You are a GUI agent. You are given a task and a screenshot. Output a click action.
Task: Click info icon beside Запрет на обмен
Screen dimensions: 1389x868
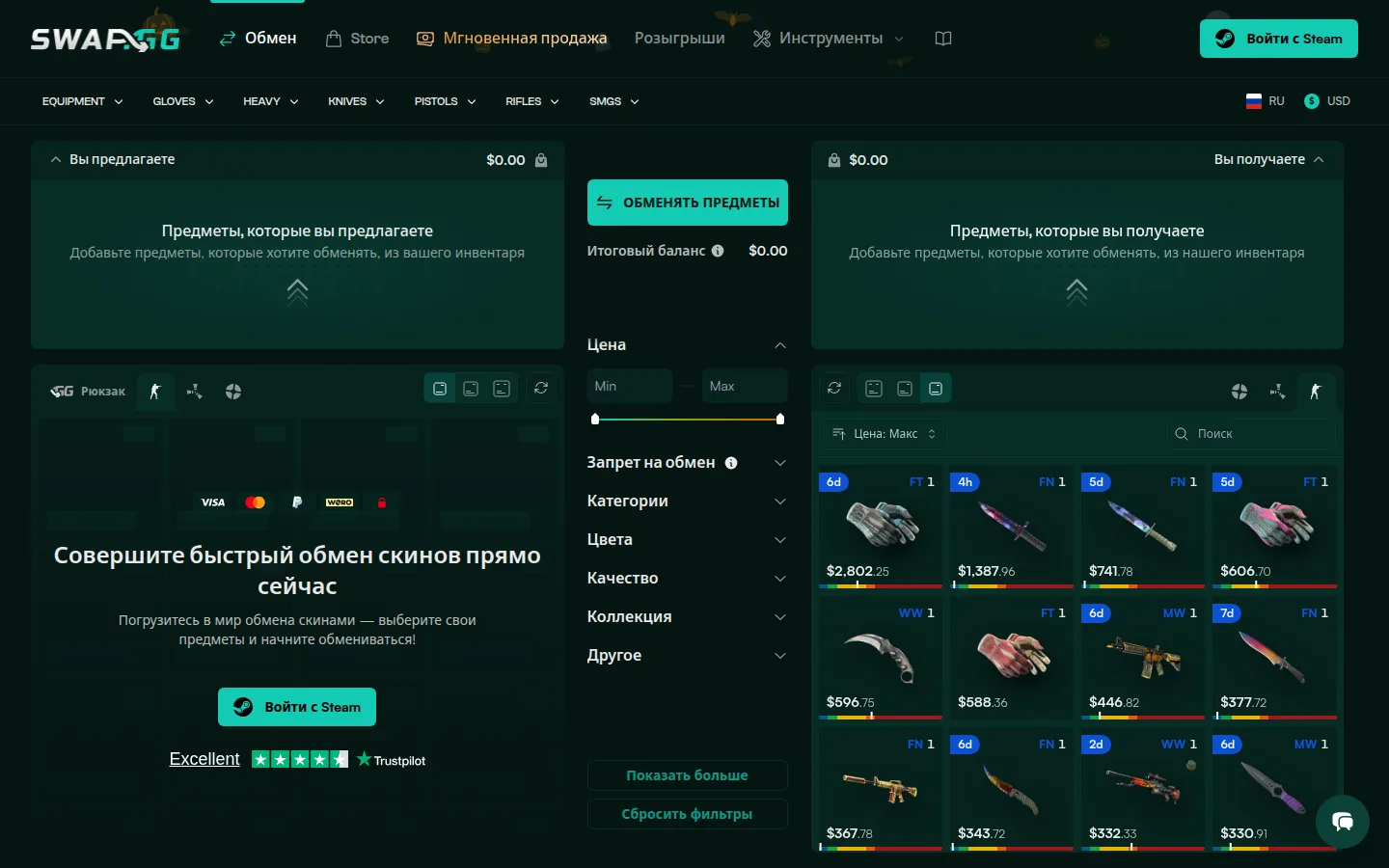(731, 463)
